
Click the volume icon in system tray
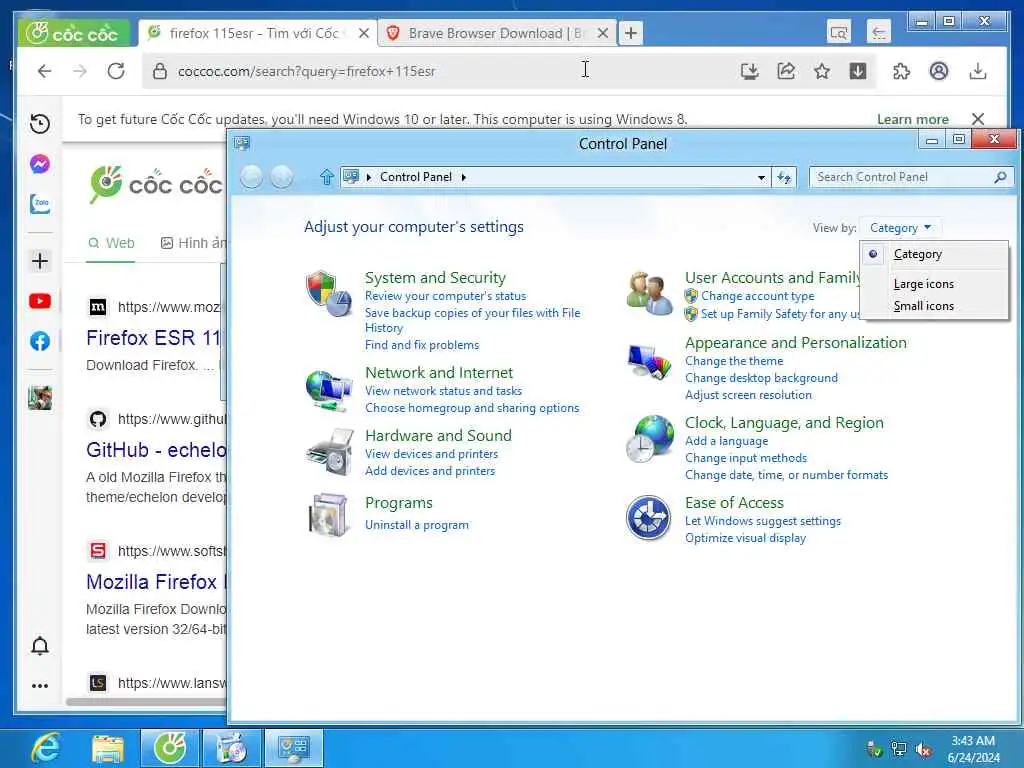coord(923,750)
